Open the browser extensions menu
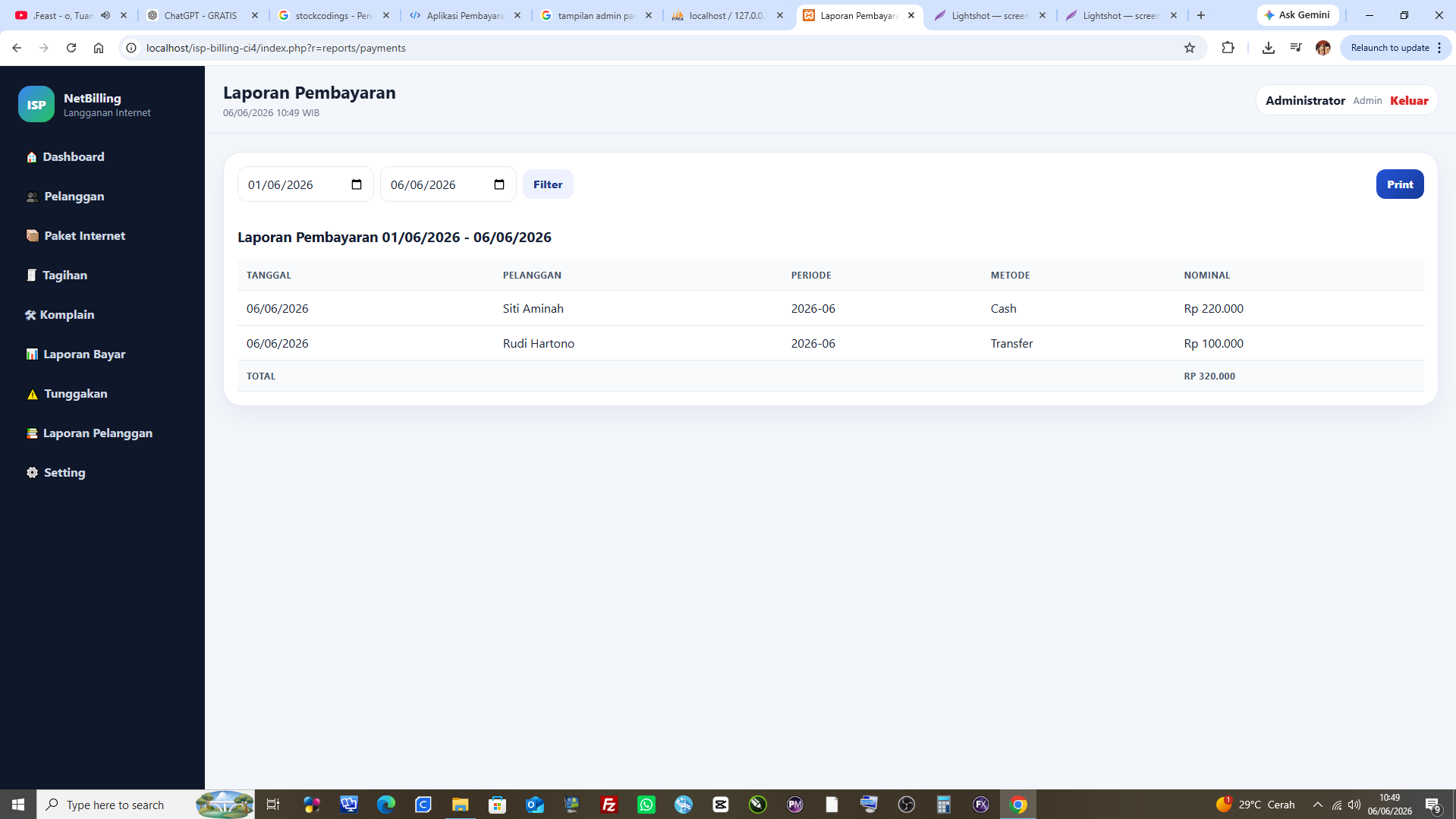 [x=1228, y=48]
